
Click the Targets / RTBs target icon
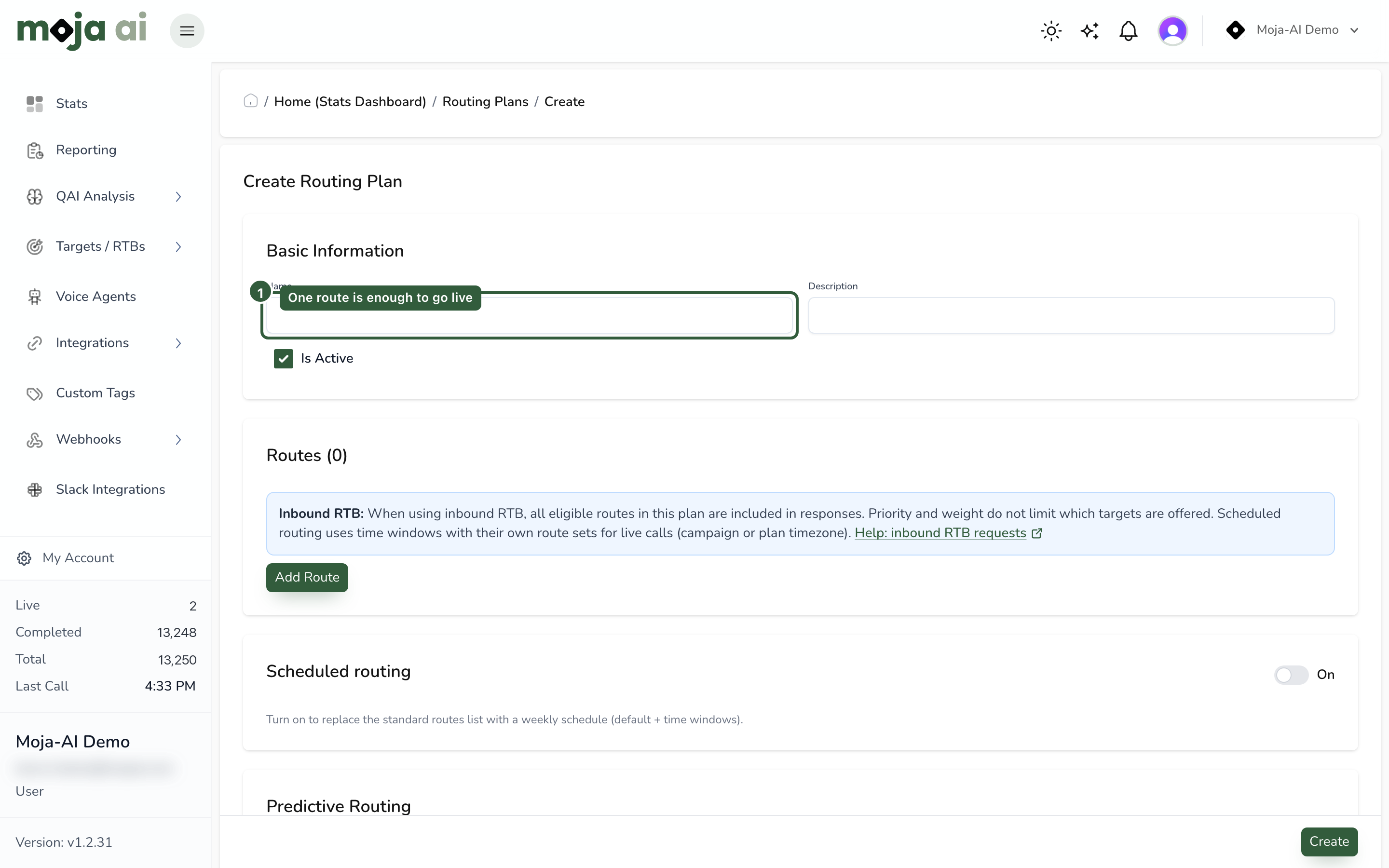[x=34, y=247]
